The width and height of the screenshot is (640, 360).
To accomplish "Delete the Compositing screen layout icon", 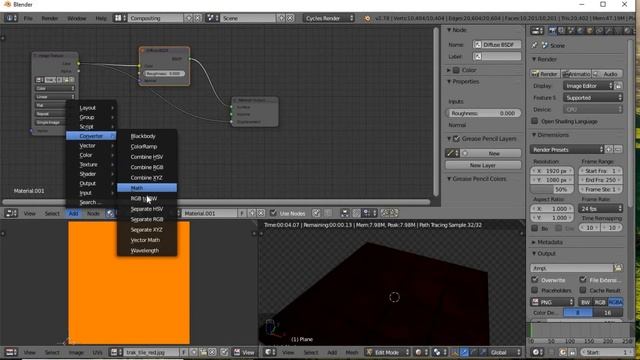I will [198, 18].
